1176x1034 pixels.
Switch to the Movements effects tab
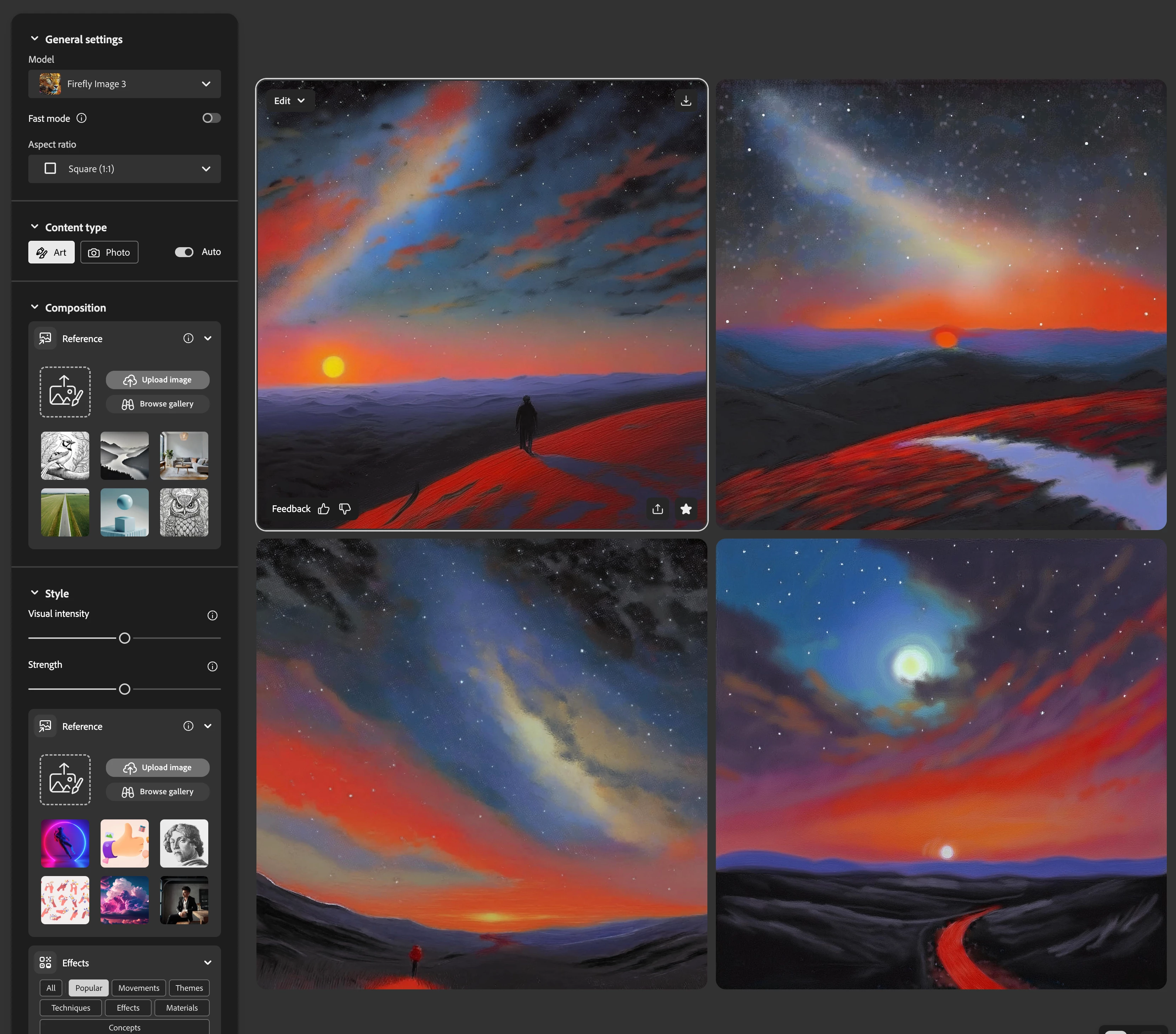138,988
